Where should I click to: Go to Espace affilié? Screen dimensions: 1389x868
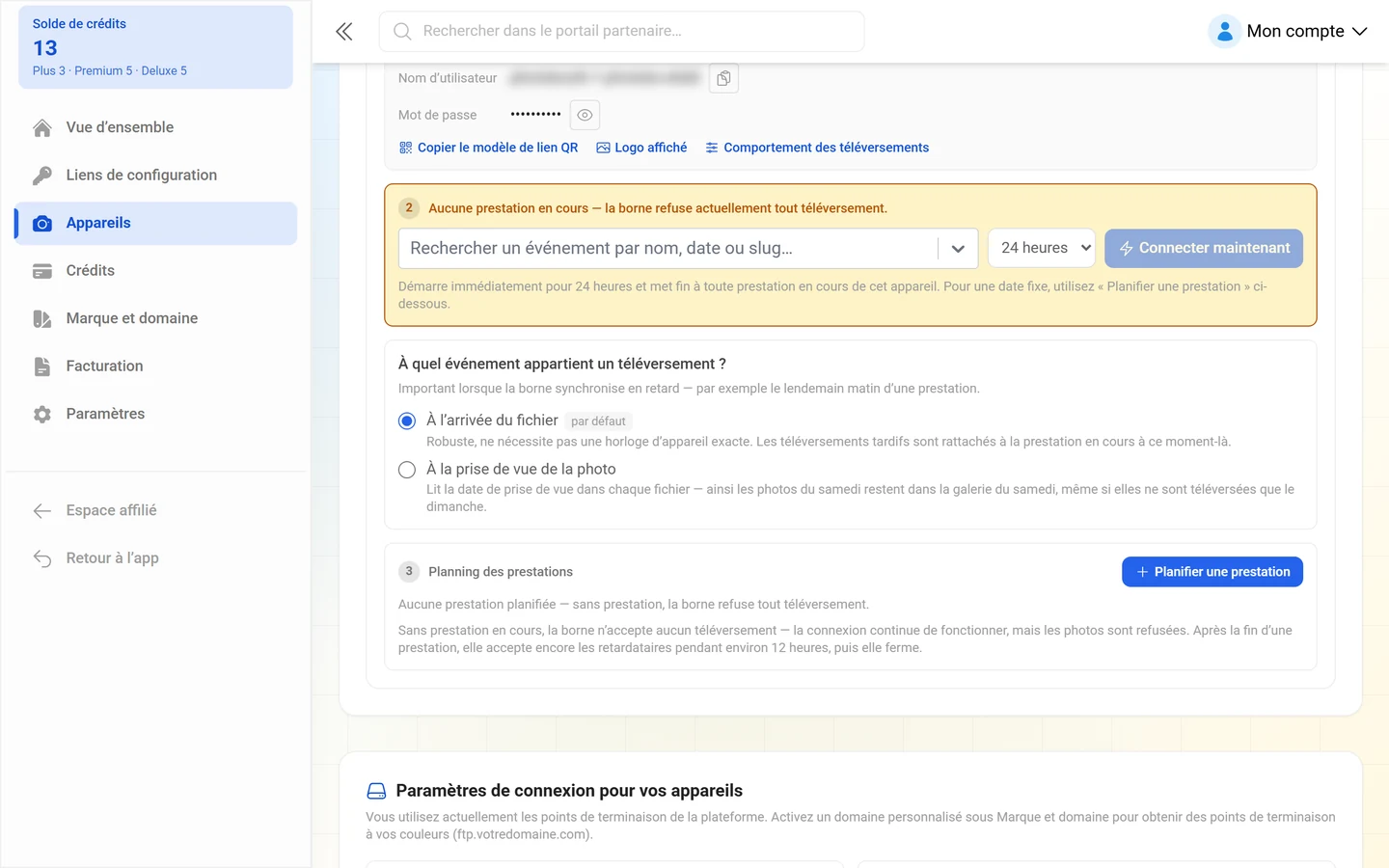pyautogui.click(x=156, y=511)
